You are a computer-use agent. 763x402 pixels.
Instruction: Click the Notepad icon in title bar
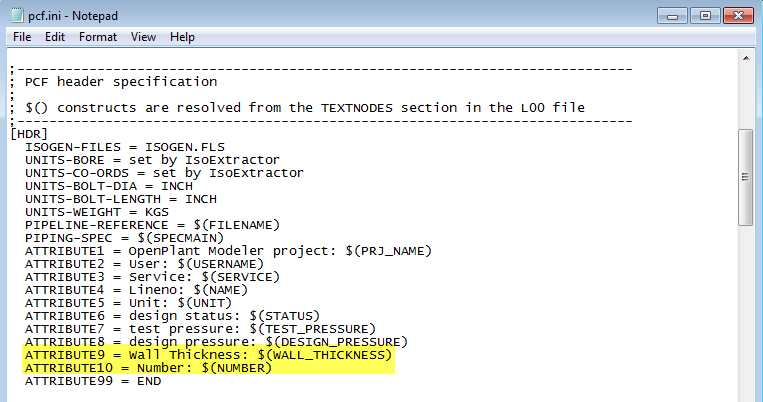[x=16, y=15]
